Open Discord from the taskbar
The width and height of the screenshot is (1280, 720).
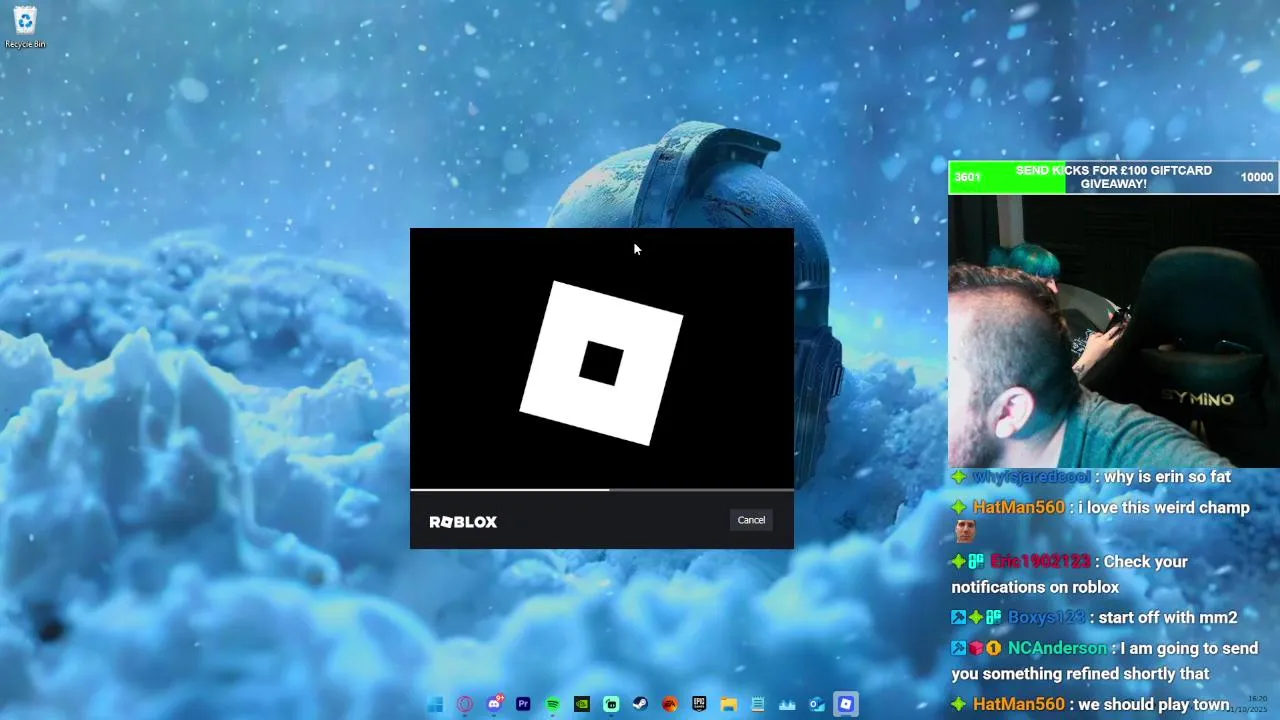pyautogui.click(x=494, y=704)
